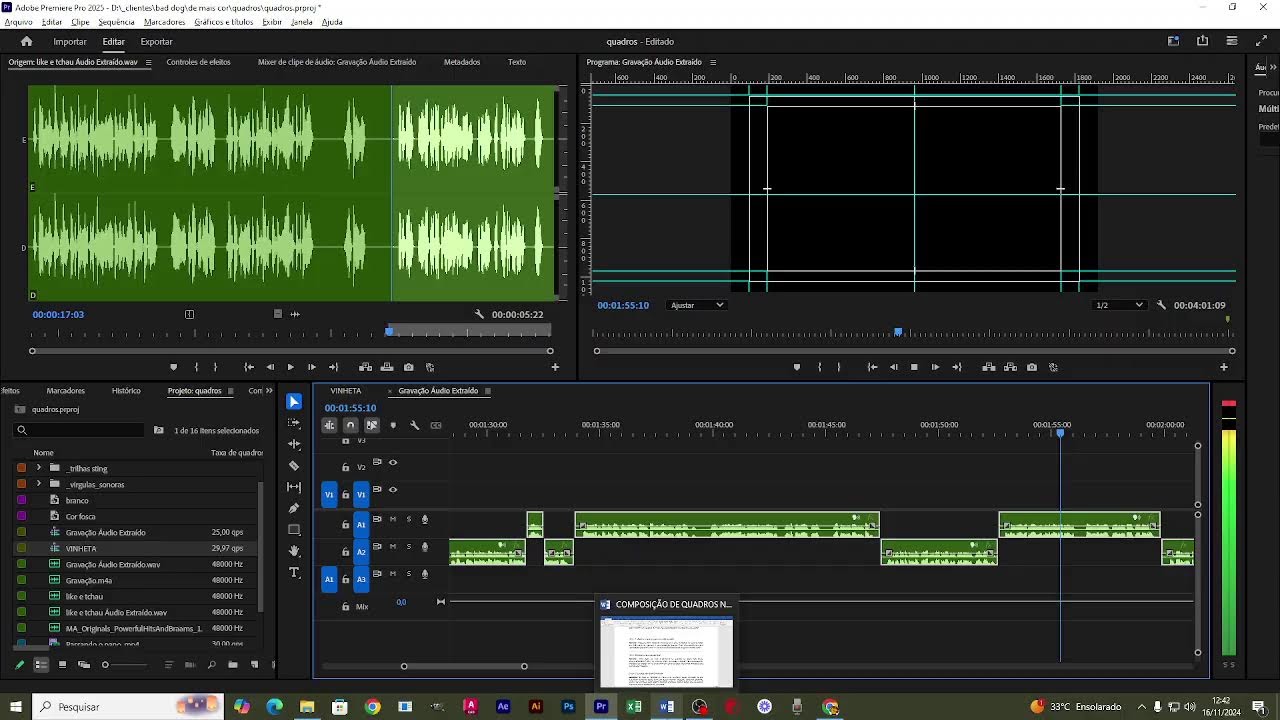The height and width of the screenshot is (720, 1280).
Task: Open Quick Export share icon
Action: [x=1202, y=41]
